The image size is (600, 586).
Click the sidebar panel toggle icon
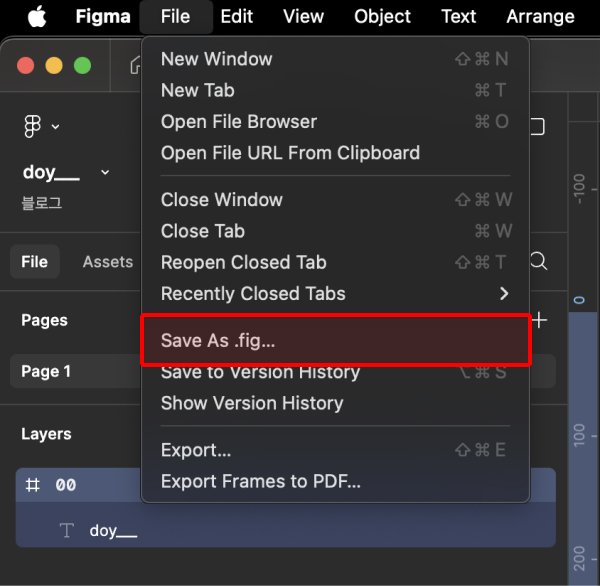click(538, 127)
